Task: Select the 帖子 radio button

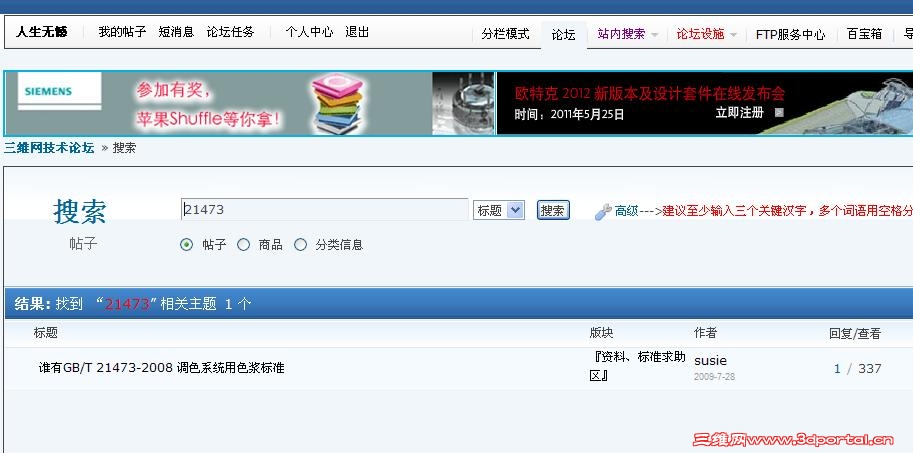Action: click(186, 245)
